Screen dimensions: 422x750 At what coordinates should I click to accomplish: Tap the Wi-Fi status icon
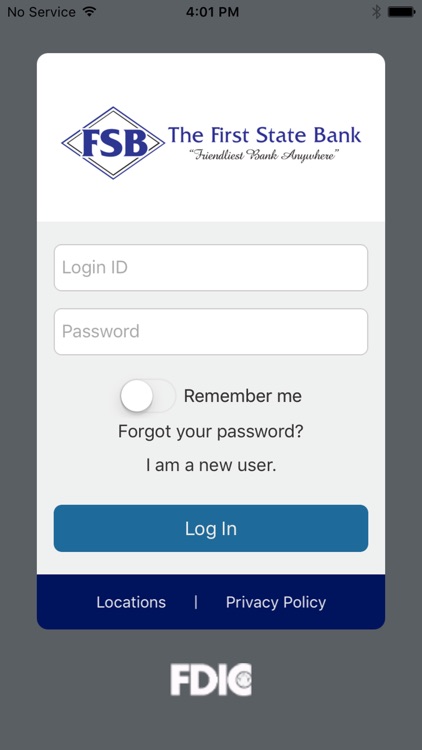(89, 11)
